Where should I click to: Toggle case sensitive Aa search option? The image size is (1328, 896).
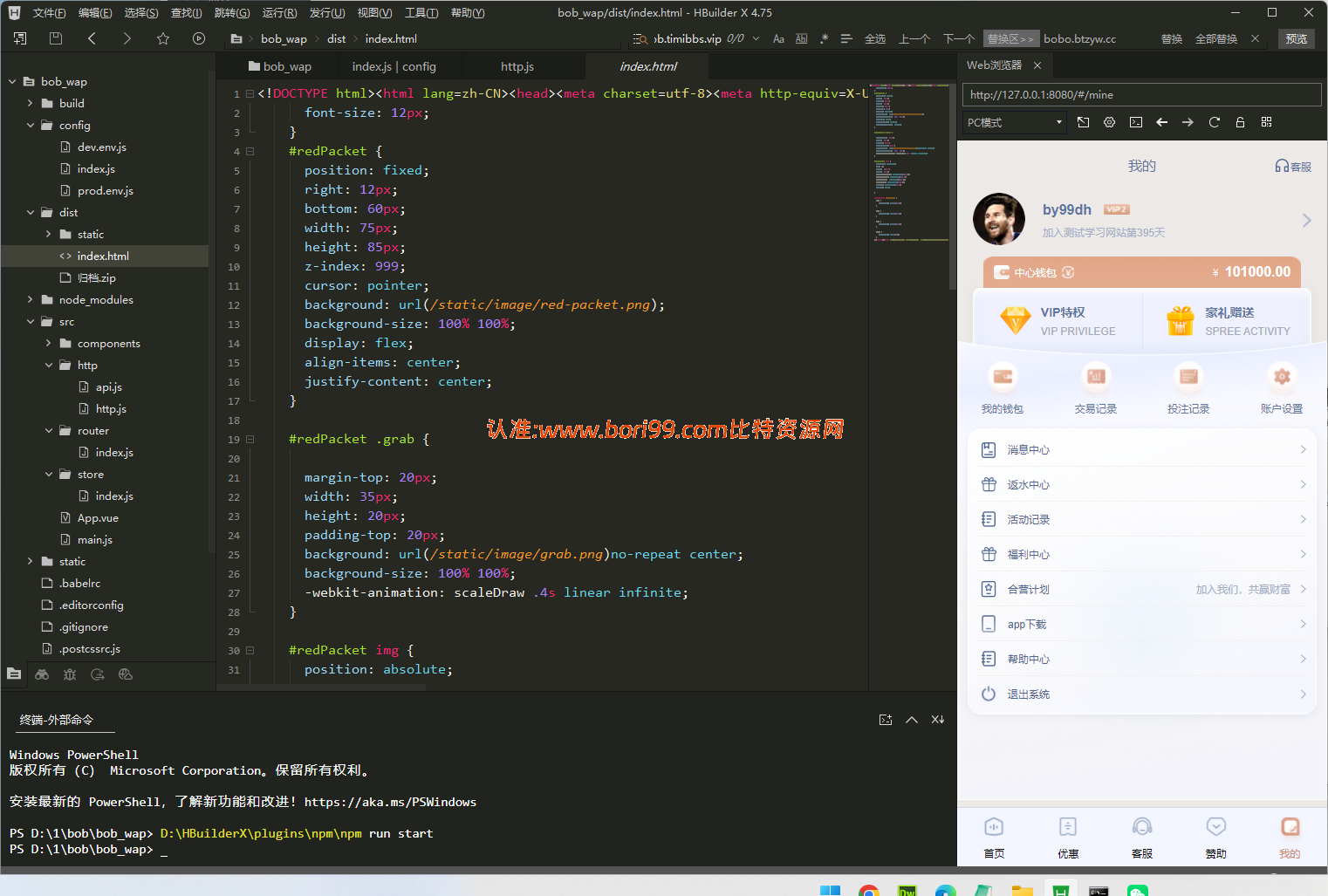tap(778, 38)
